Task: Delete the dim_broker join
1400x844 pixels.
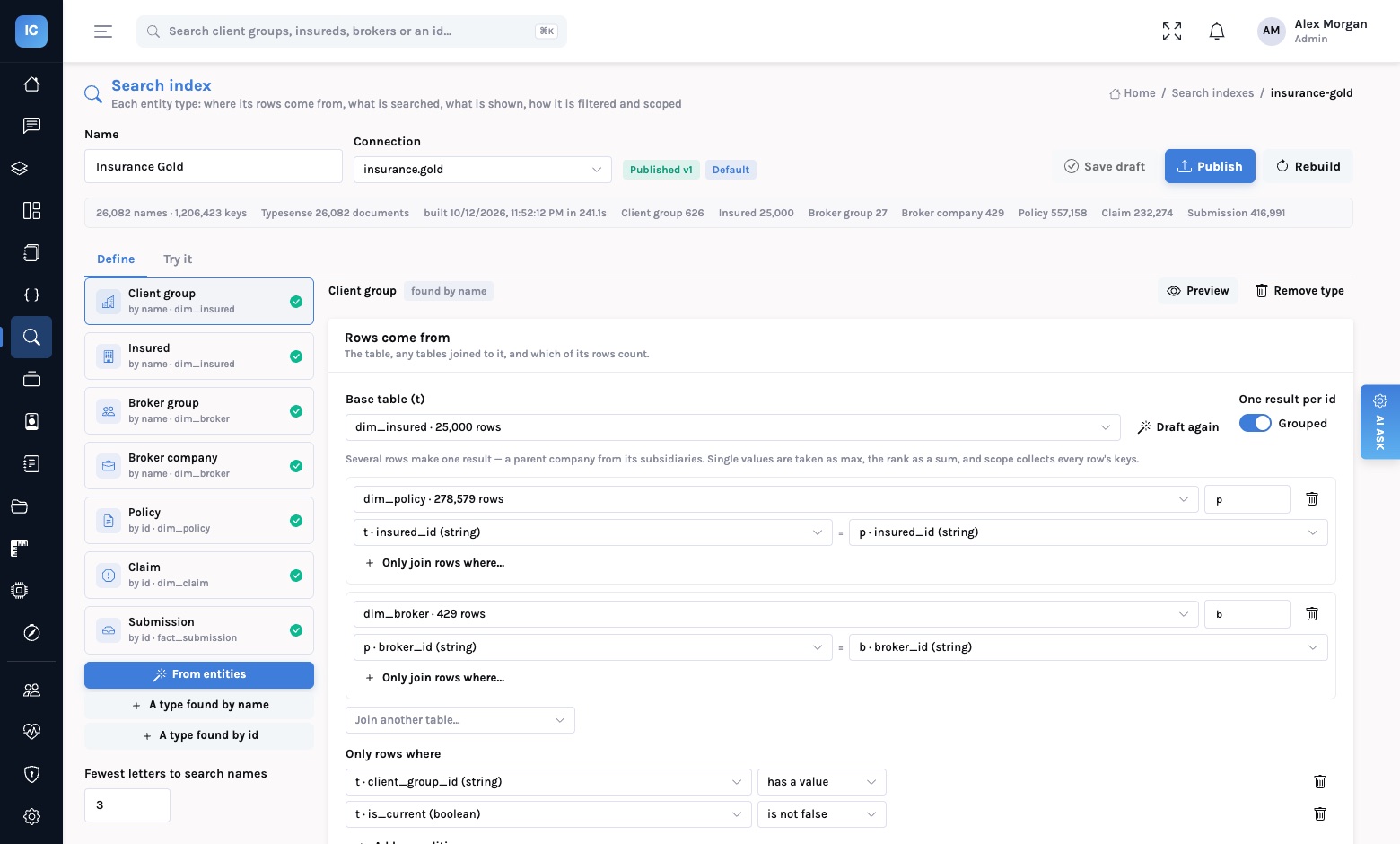Action: [1312, 614]
